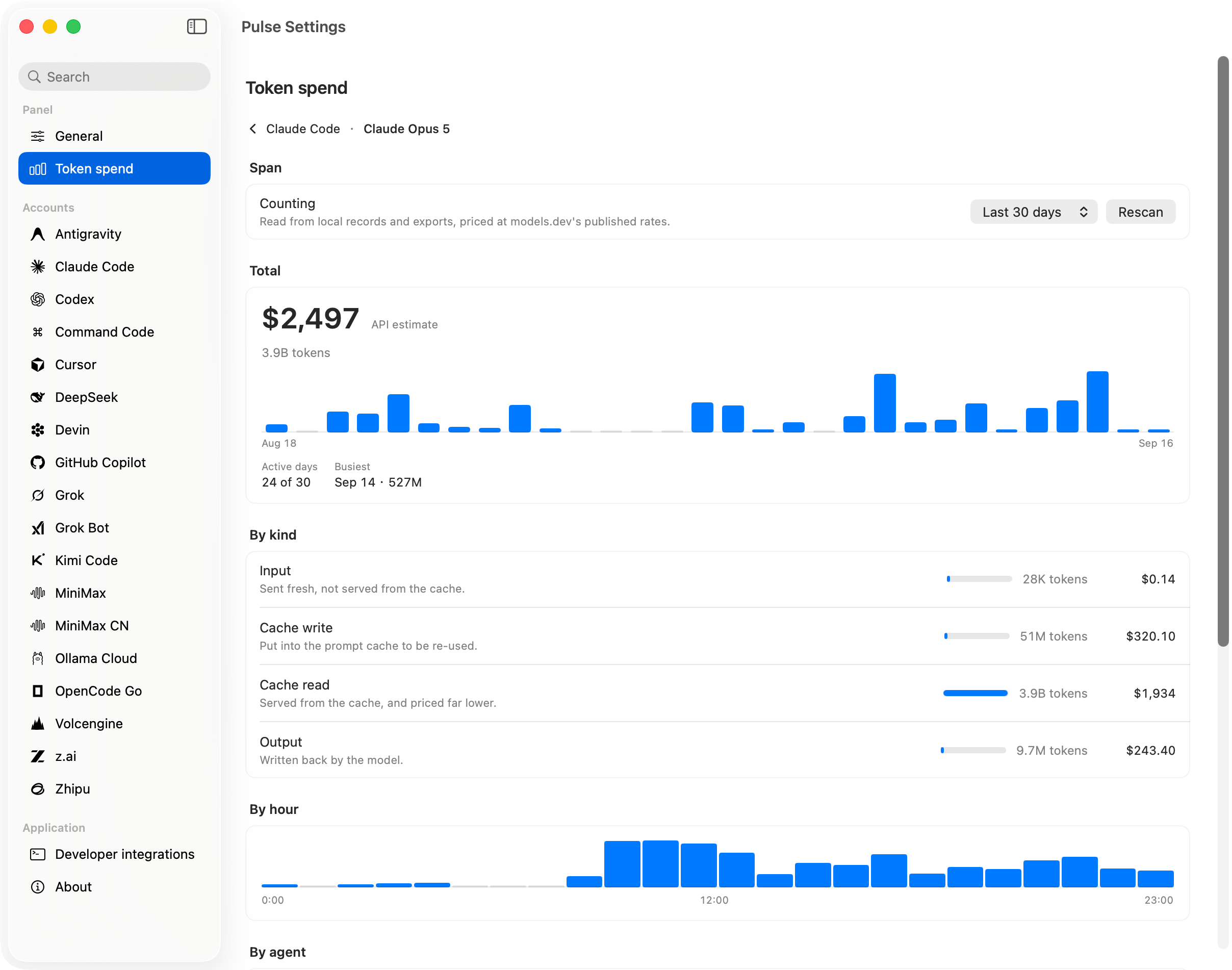Viewport: 1232px width, 970px height.
Task: Click the '51M tokens' Cache write value
Action: (x=1053, y=636)
